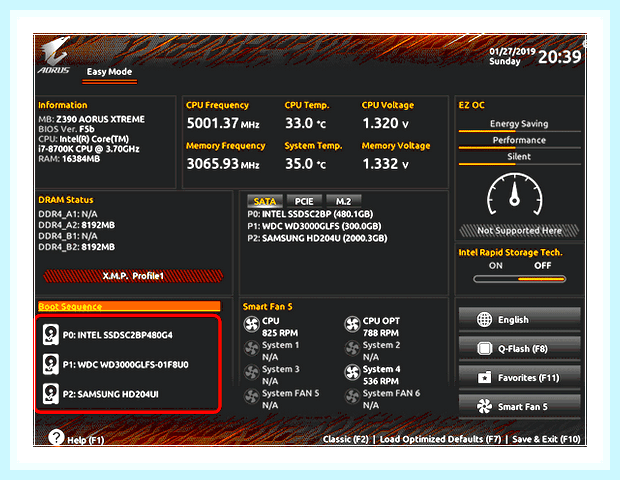Open the Boot Sequence header
Viewport: 620px width, 480px height.
click(129, 306)
